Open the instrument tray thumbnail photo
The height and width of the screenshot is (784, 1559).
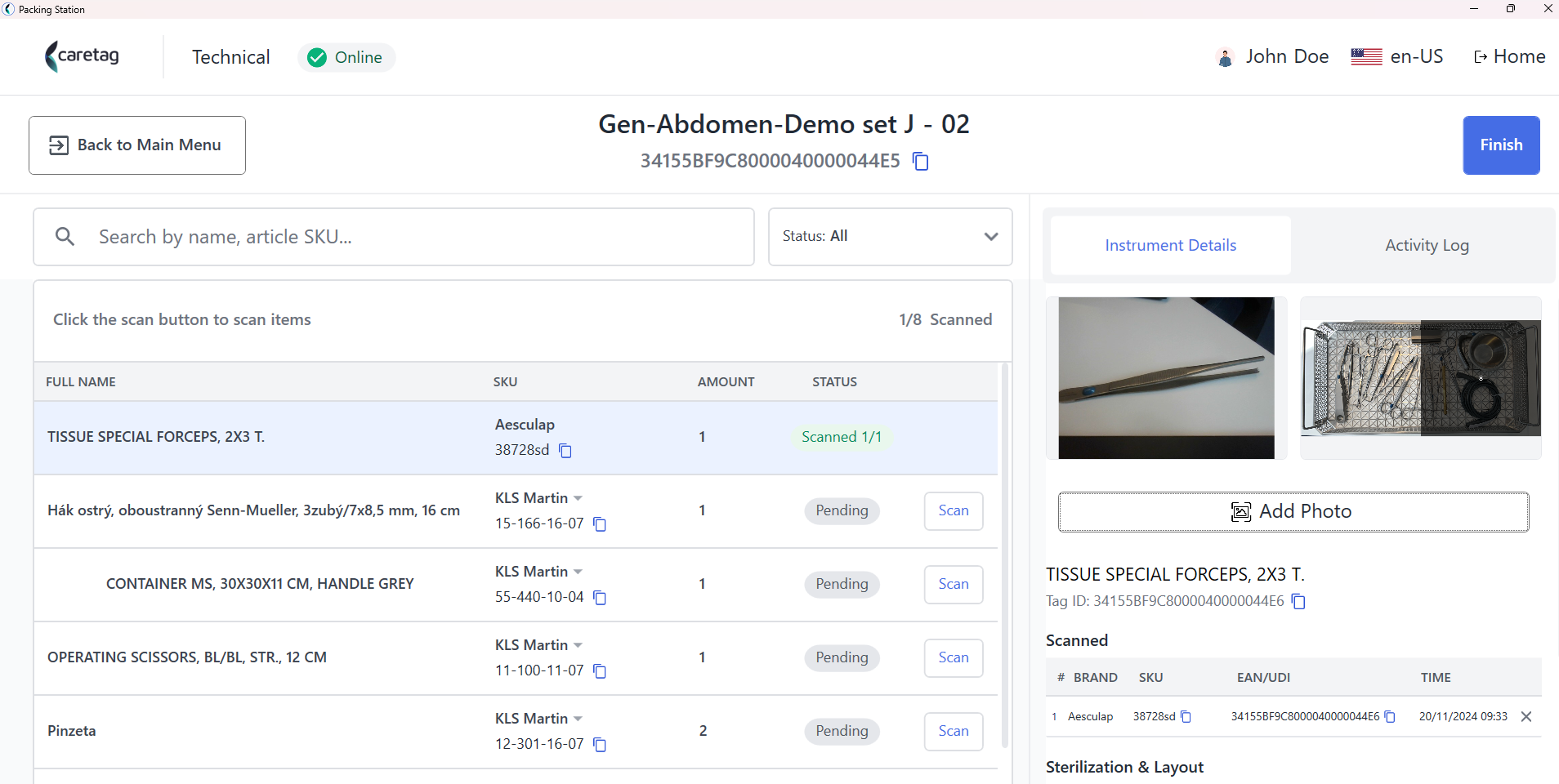pyautogui.click(x=1421, y=378)
